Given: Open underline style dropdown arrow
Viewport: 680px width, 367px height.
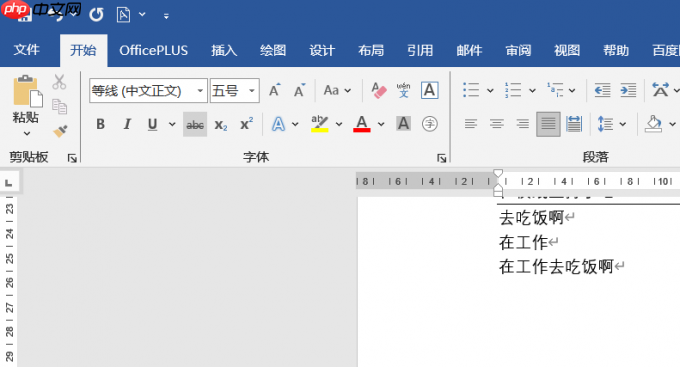Looking at the screenshot, I should point(172,125).
